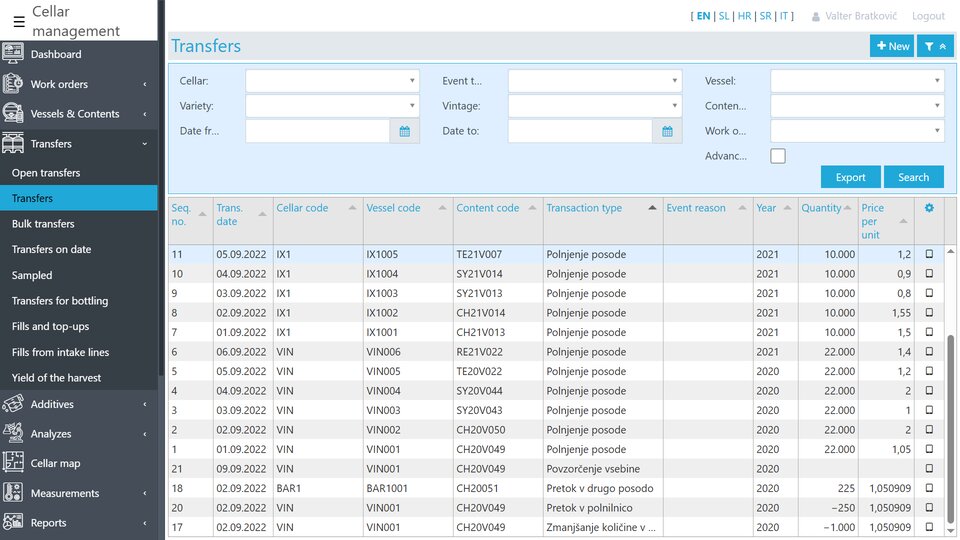Click the Dashboard icon in sidebar

tap(13, 54)
